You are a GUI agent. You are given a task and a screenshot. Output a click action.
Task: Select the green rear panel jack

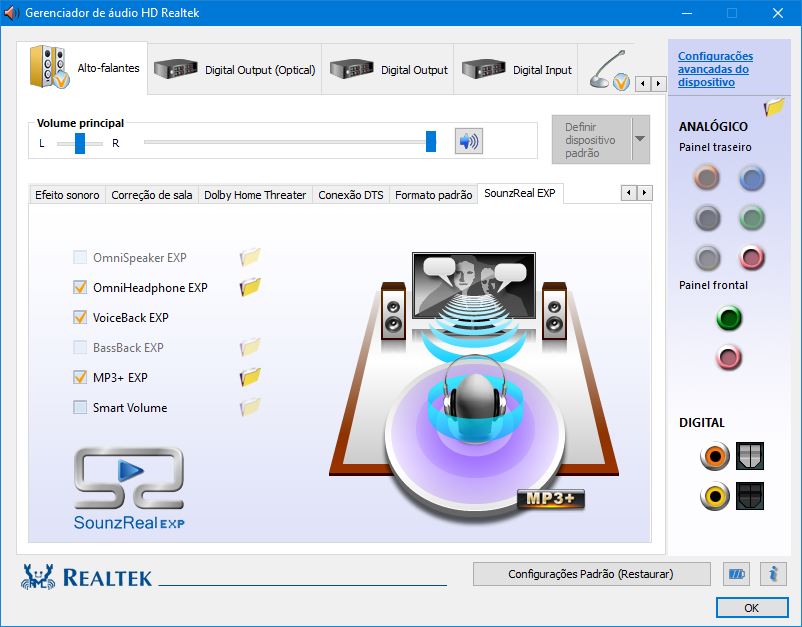[x=751, y=218]
